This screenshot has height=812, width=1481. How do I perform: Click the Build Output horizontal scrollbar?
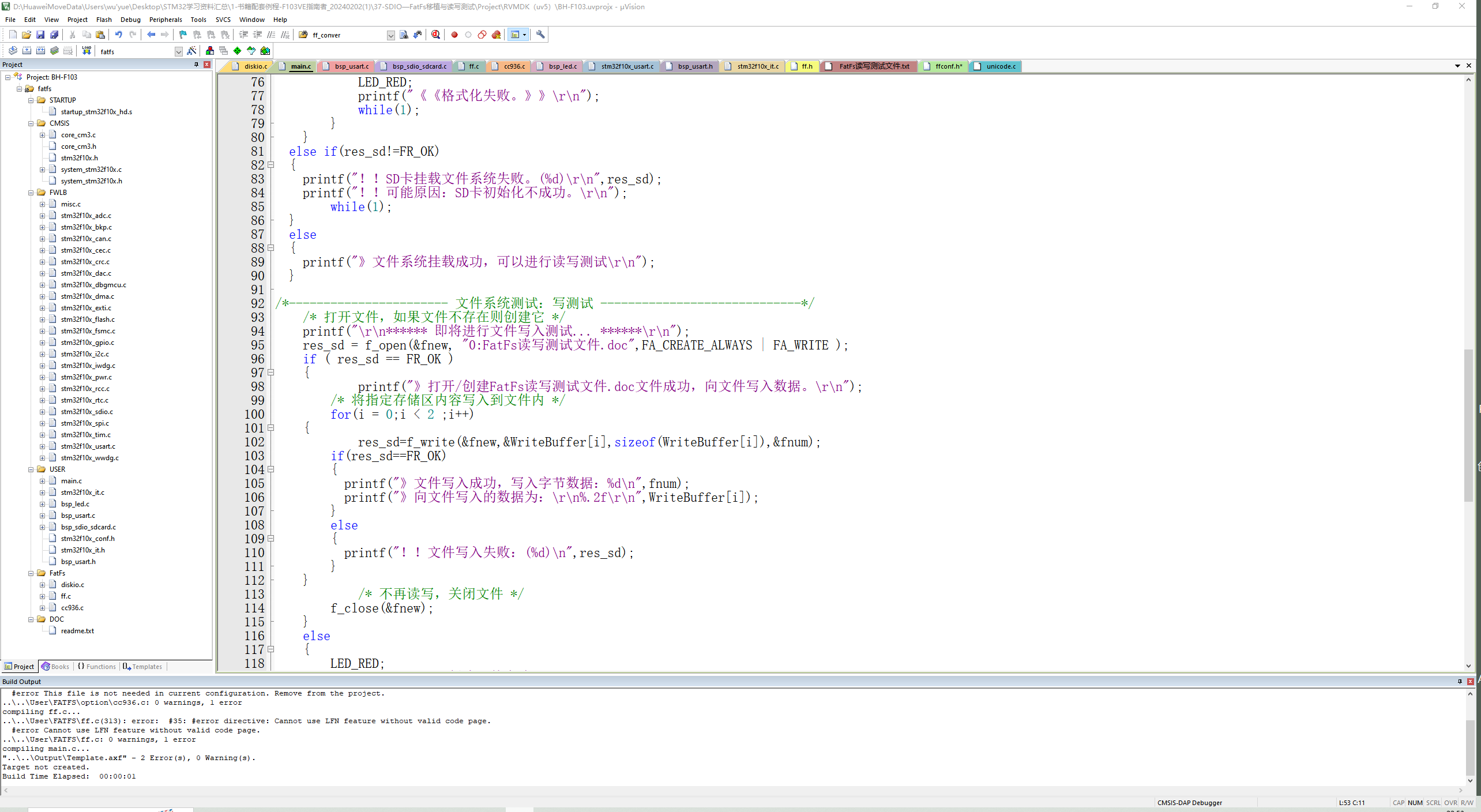pyautogui.click(x=732, y=791)
